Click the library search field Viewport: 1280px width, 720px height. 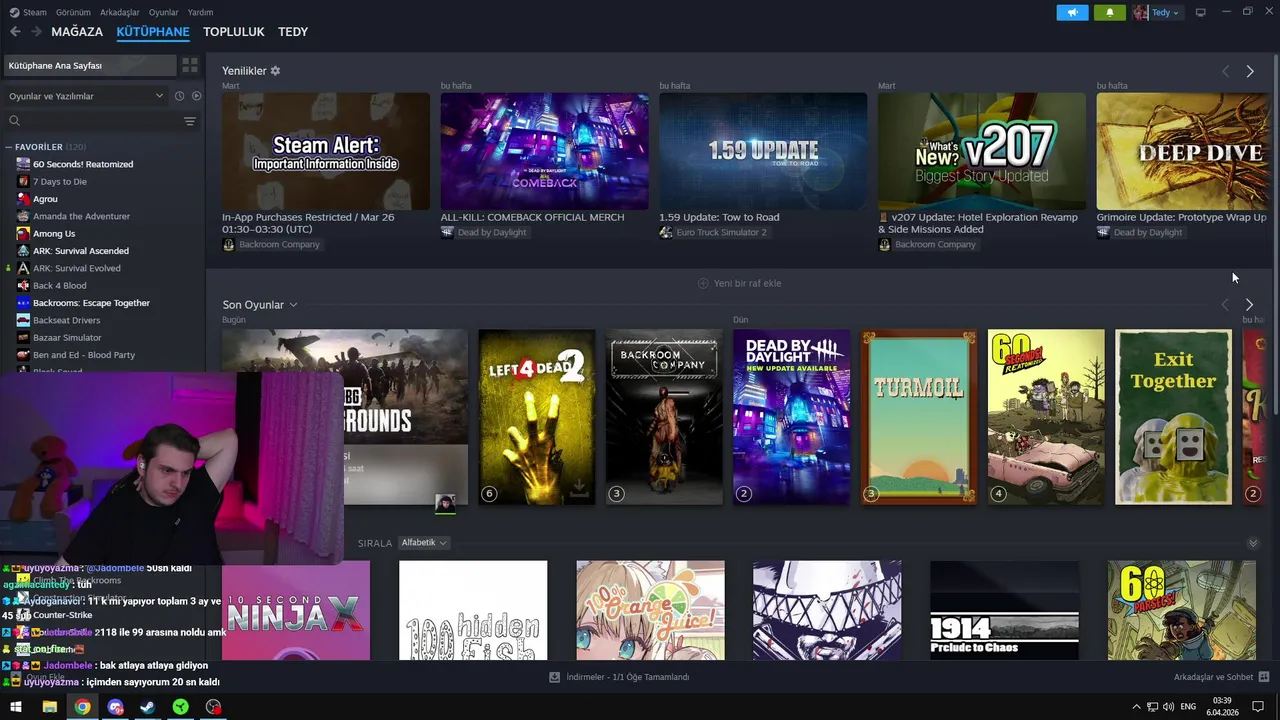100,121
